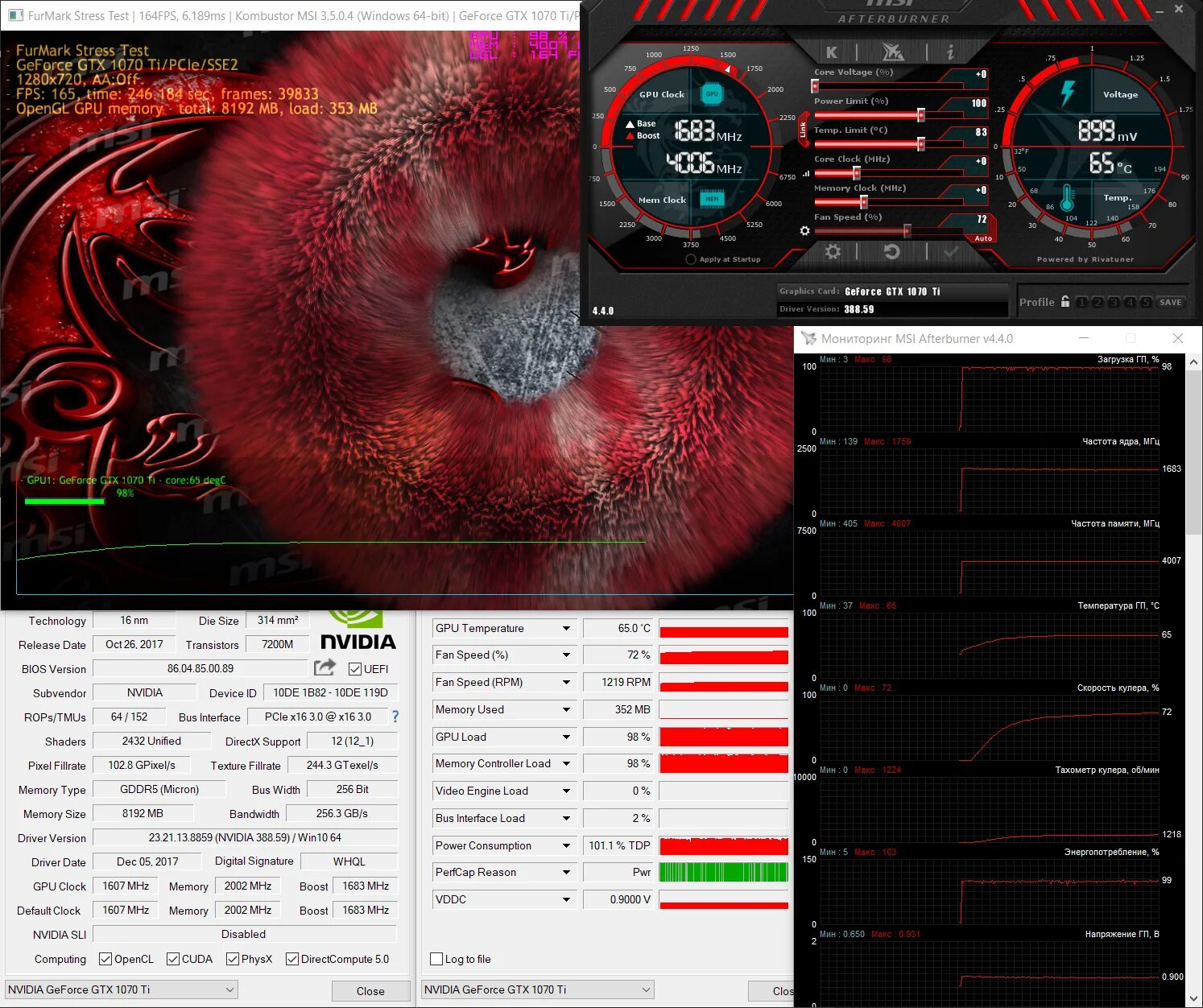This screenshot has width=1203, height=1008.
Task: Click the fan settings gear beside Fan Speed
Action: (804, 231)
